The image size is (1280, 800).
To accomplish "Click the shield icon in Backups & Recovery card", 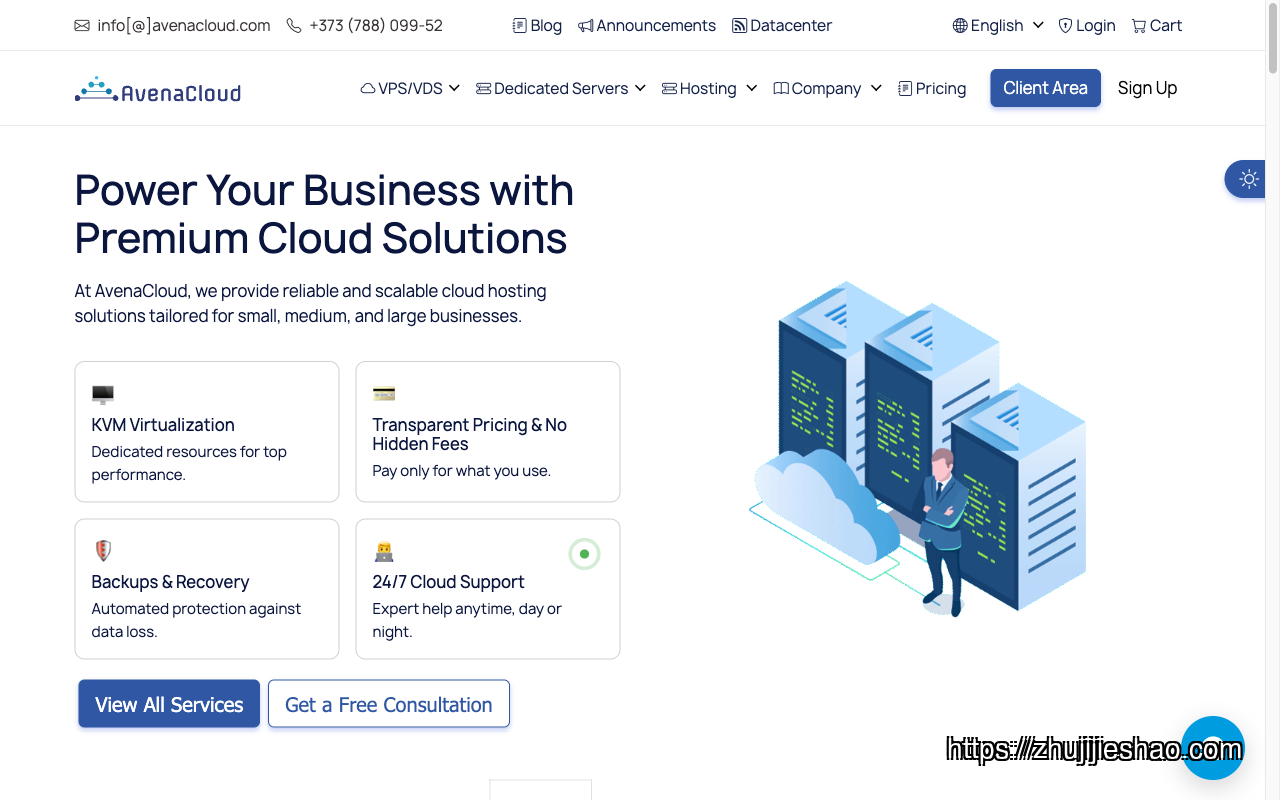I will (103, 550).
